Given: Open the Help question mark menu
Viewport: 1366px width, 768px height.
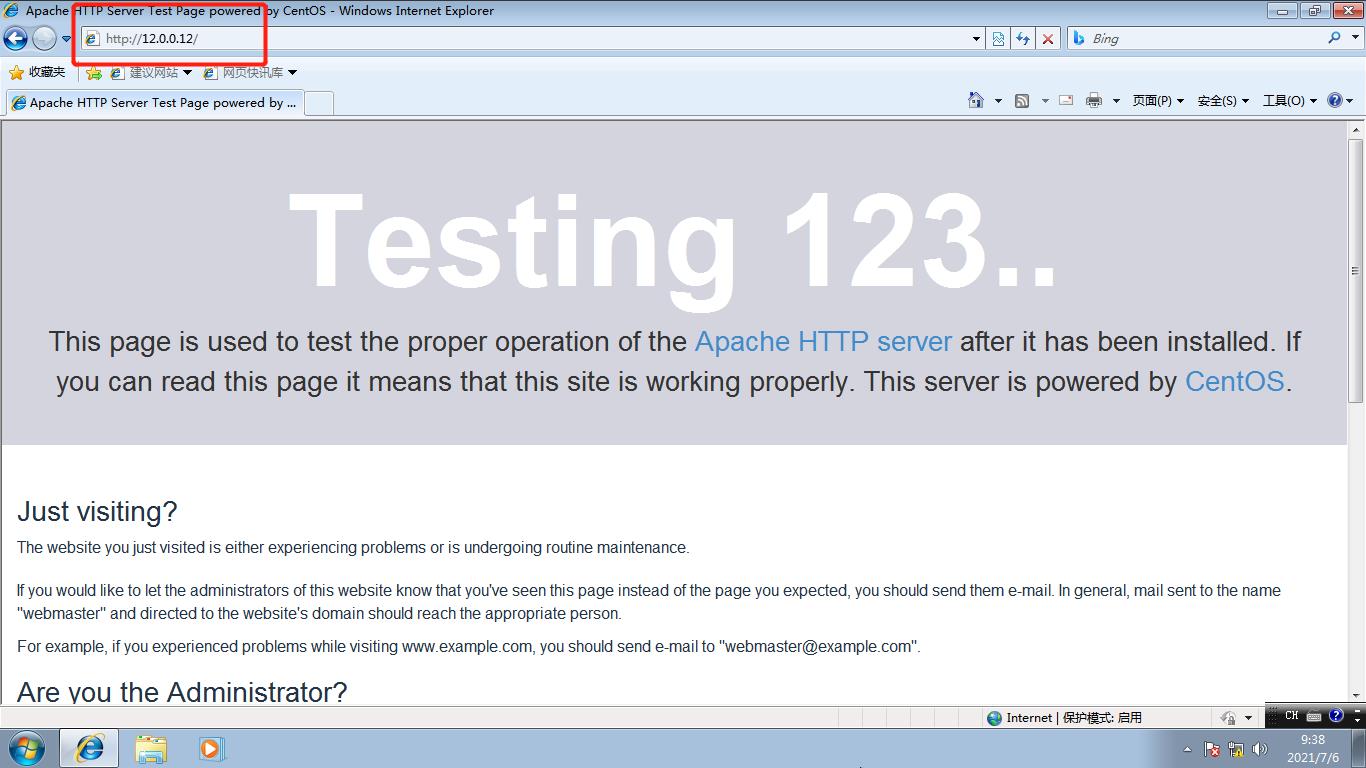Looking at the screenshot, I should tap(1339, 100).
